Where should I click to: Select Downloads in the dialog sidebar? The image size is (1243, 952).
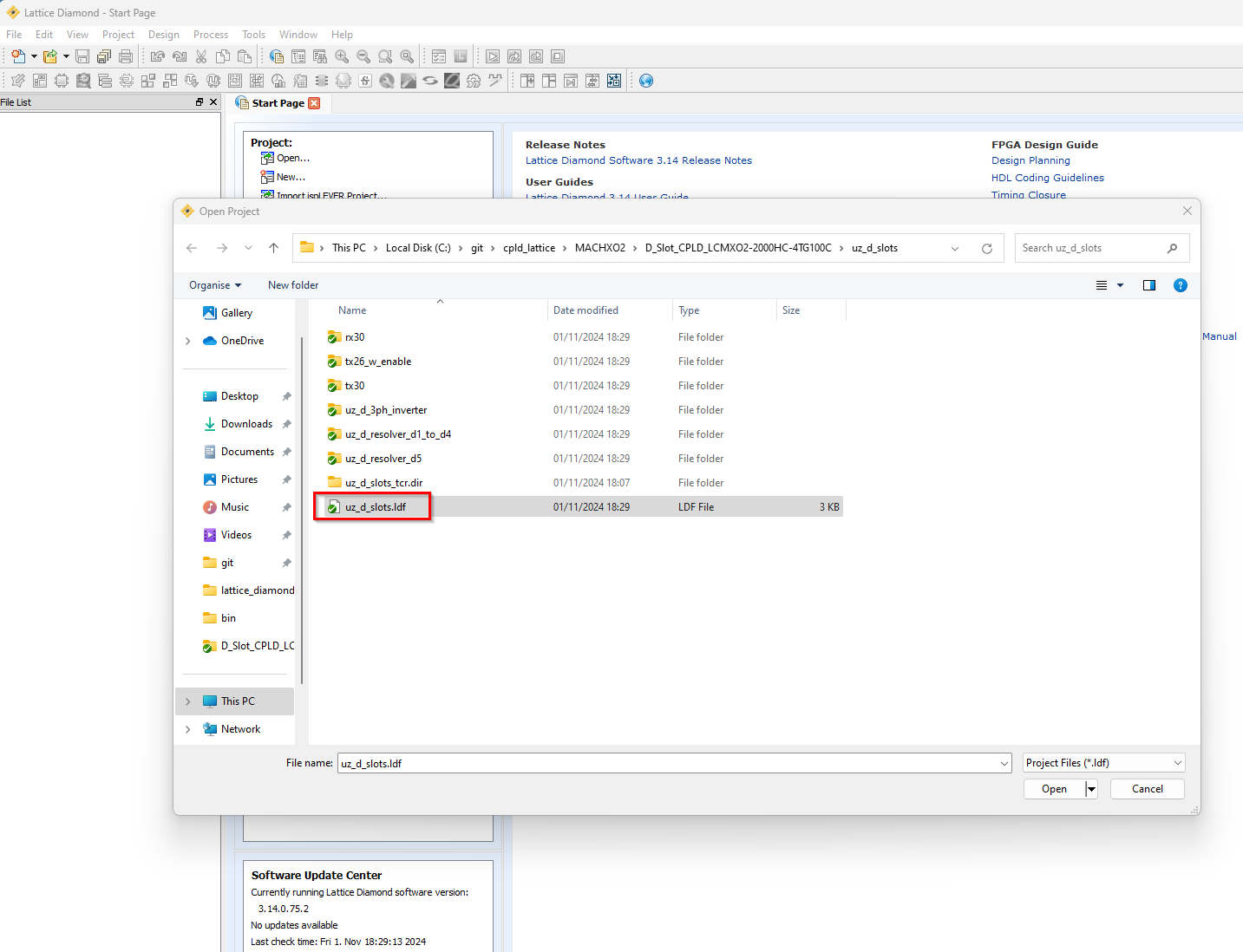(x=246, y=424)
